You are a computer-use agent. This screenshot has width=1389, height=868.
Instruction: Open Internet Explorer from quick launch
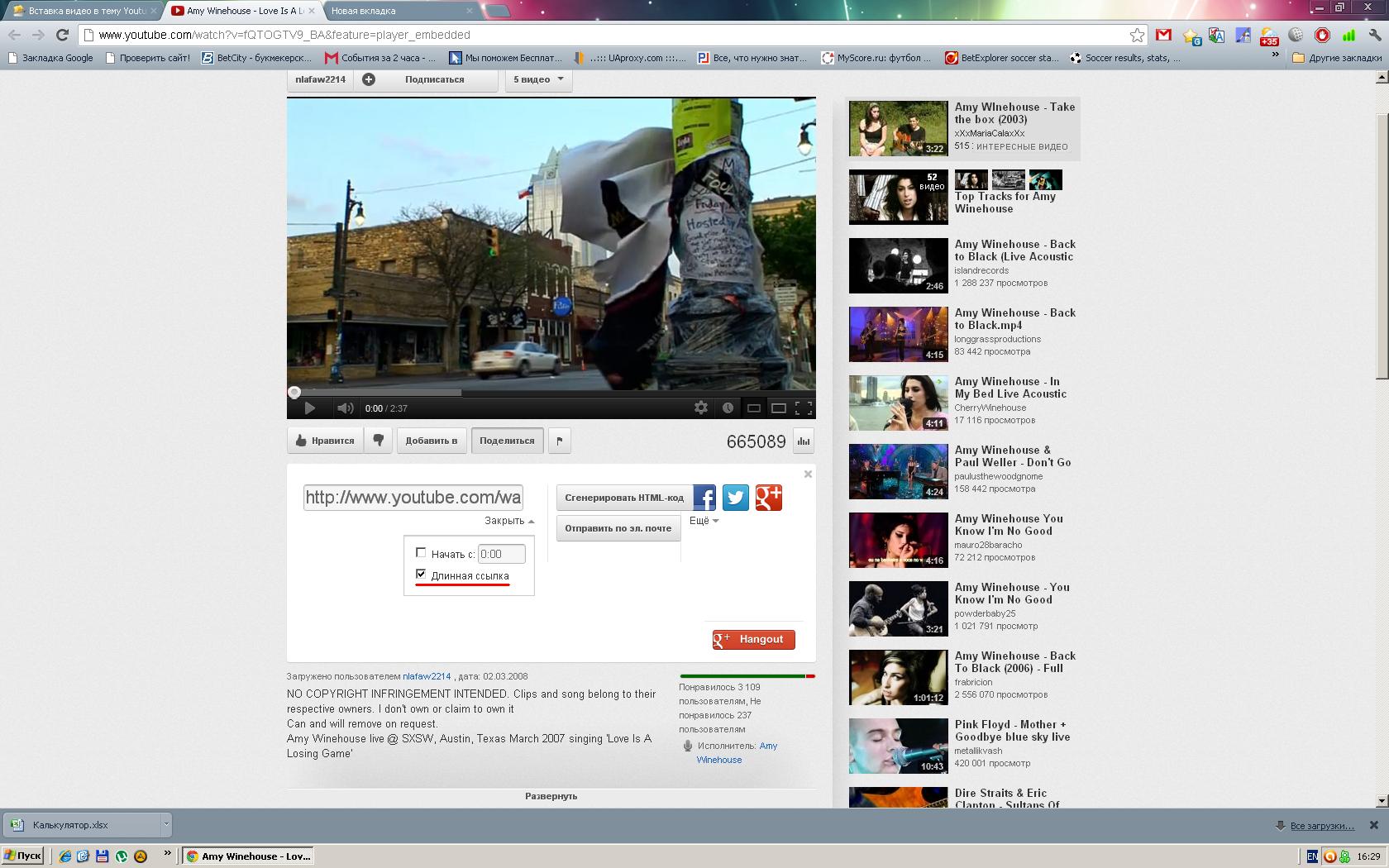coord(64,856)
